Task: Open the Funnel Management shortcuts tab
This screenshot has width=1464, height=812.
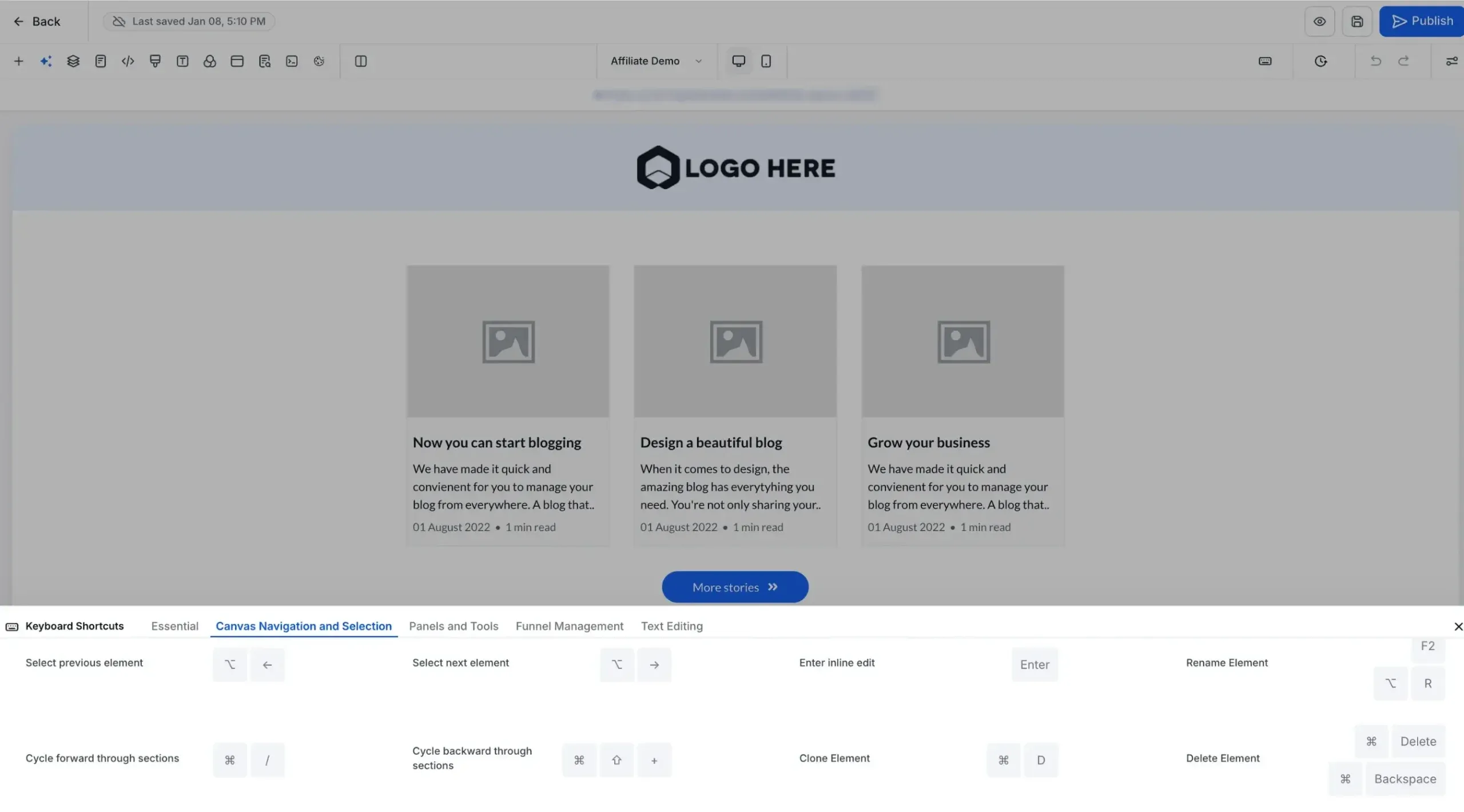Action: (569, 626)
